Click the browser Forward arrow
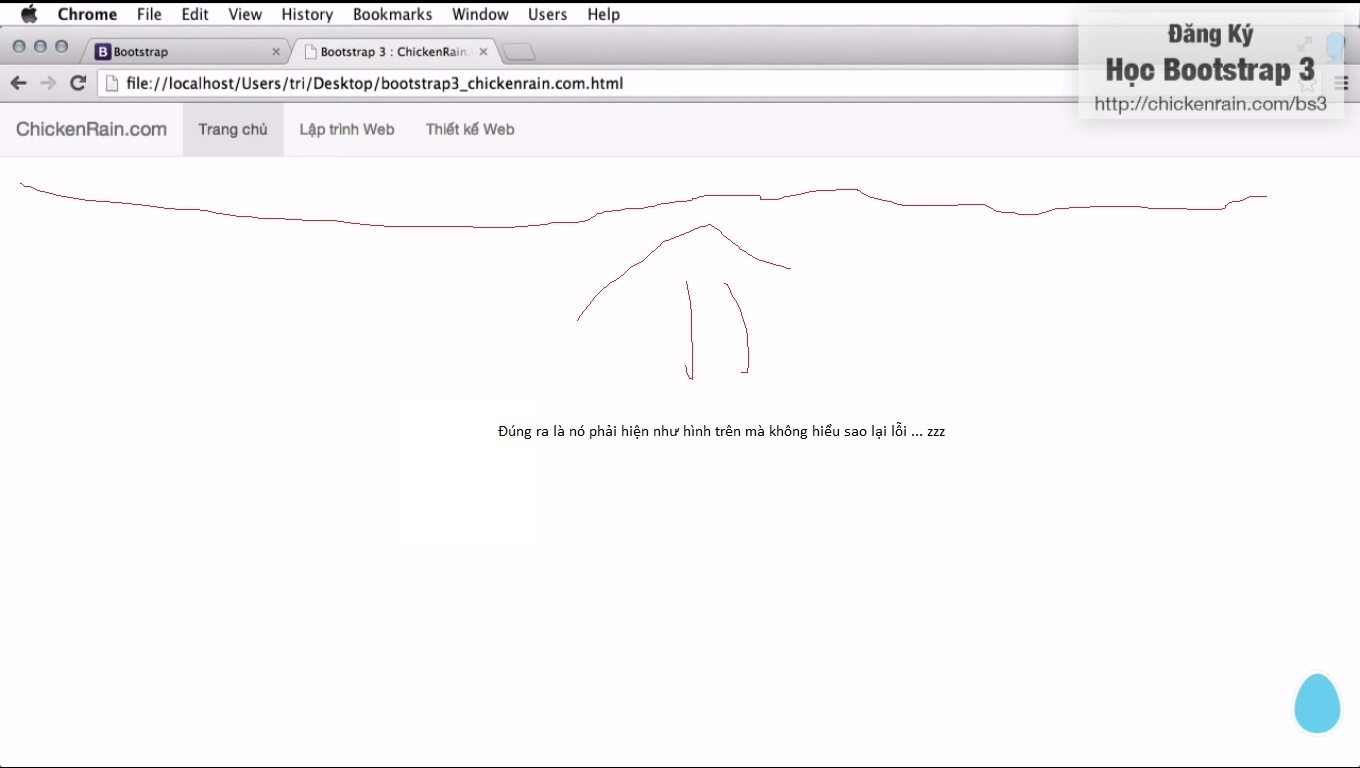1360x768 pixels. pos(48,83)
